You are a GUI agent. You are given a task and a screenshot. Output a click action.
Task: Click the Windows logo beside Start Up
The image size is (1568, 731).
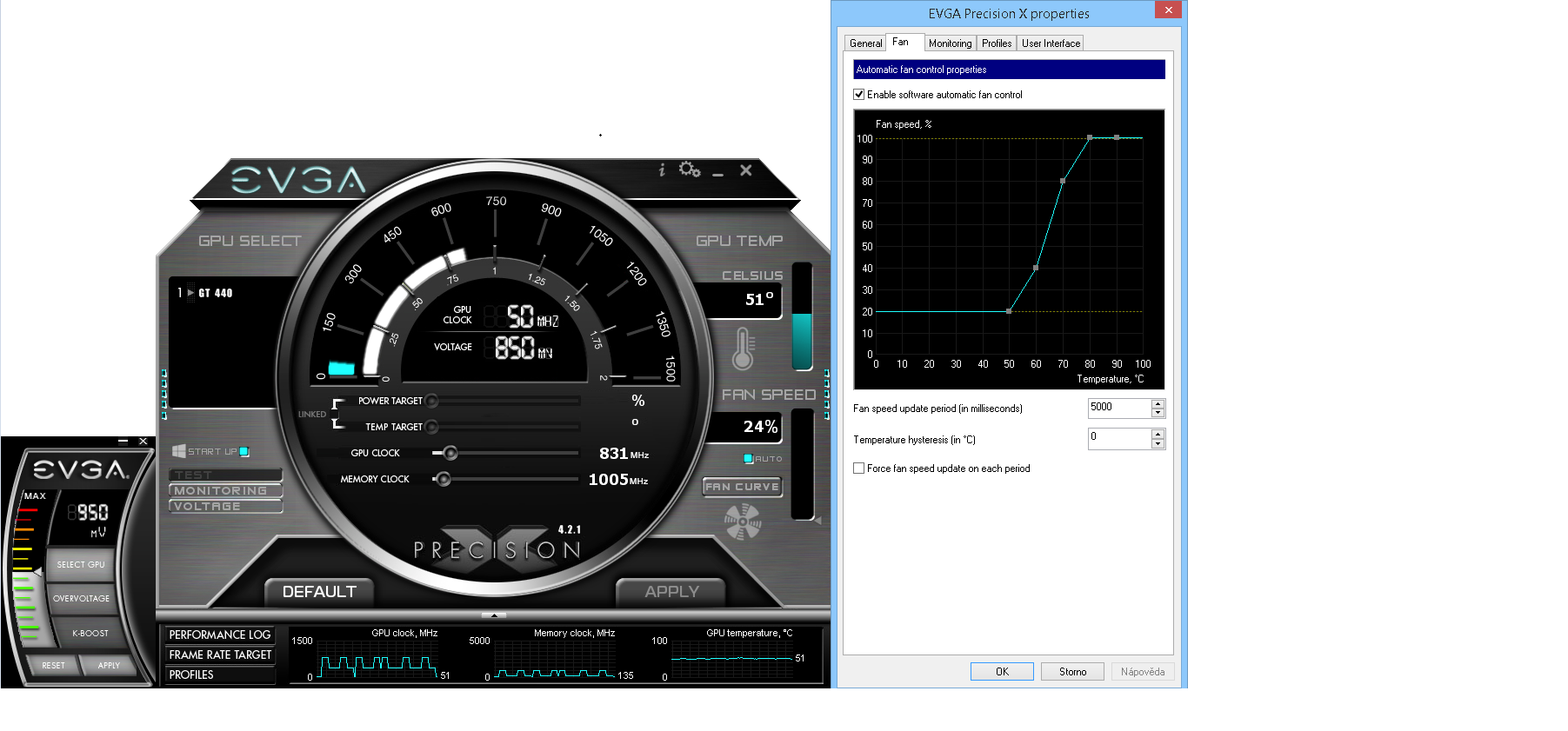[x=179, y=451]
